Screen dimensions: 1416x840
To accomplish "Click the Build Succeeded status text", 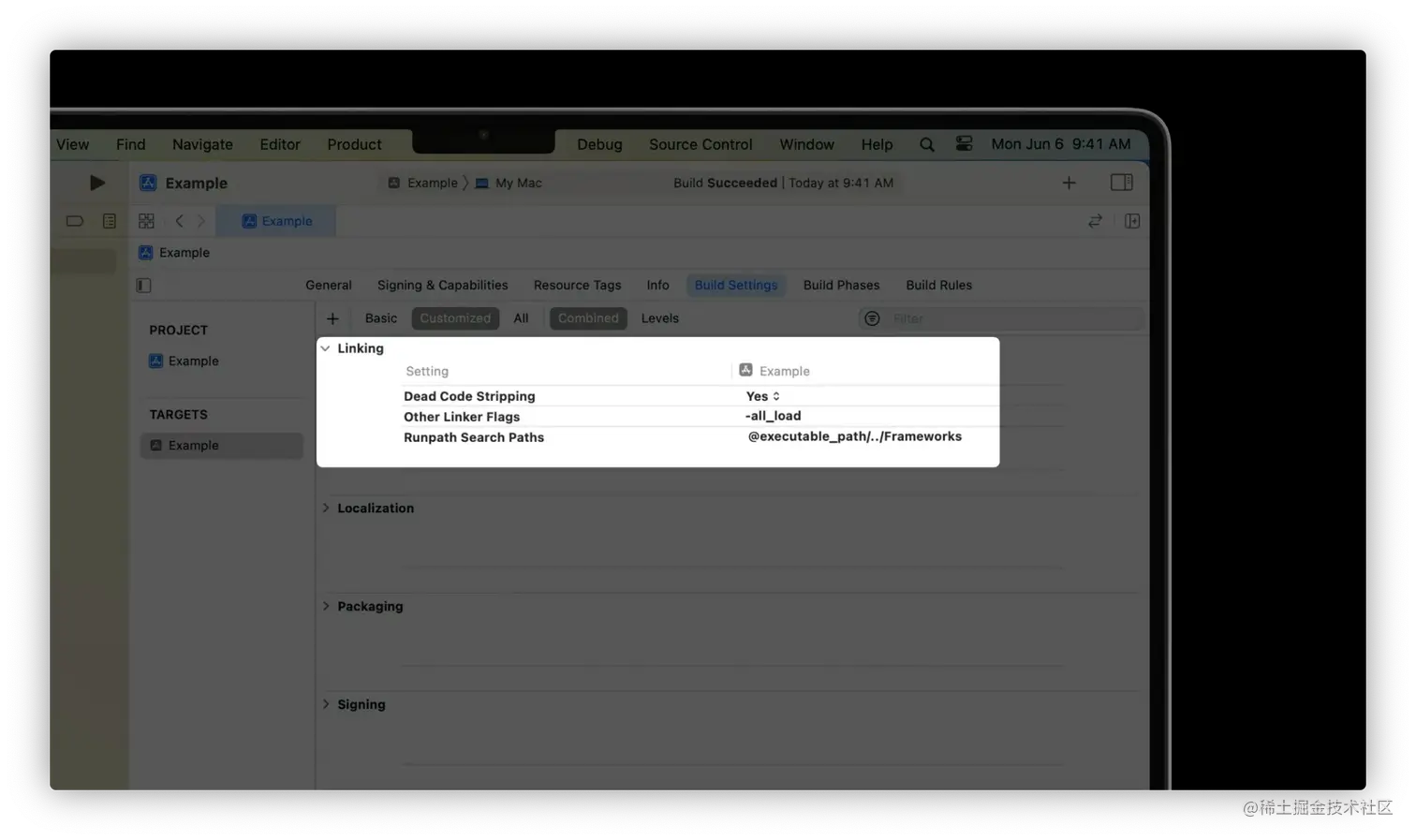I will (x=725, y=183).
